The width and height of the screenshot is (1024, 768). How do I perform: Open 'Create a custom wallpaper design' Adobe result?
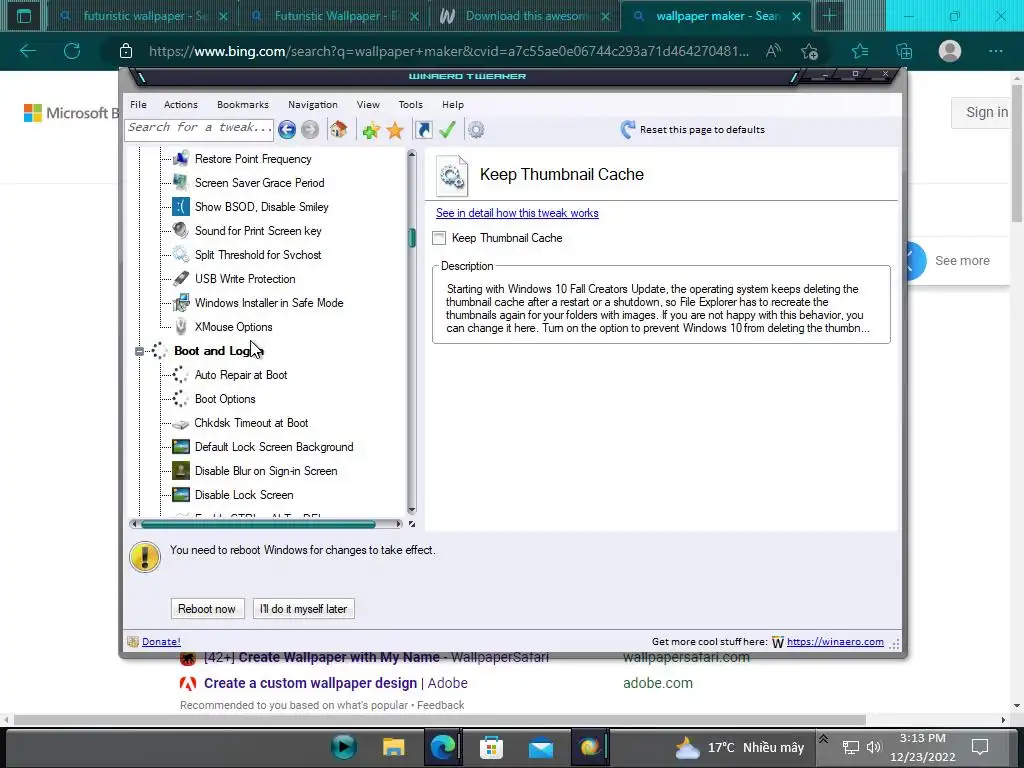click(336, 683)
